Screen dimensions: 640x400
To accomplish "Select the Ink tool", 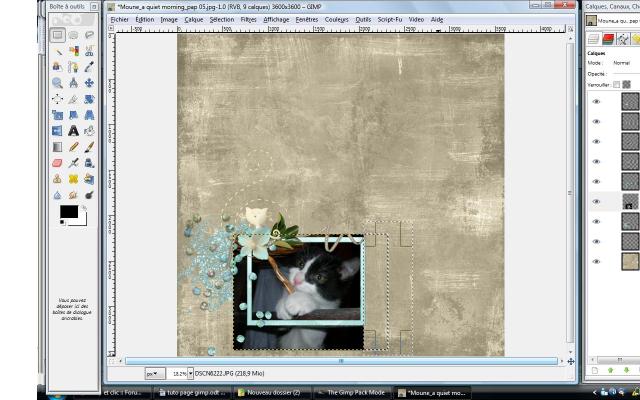I will tap(89, 163).
